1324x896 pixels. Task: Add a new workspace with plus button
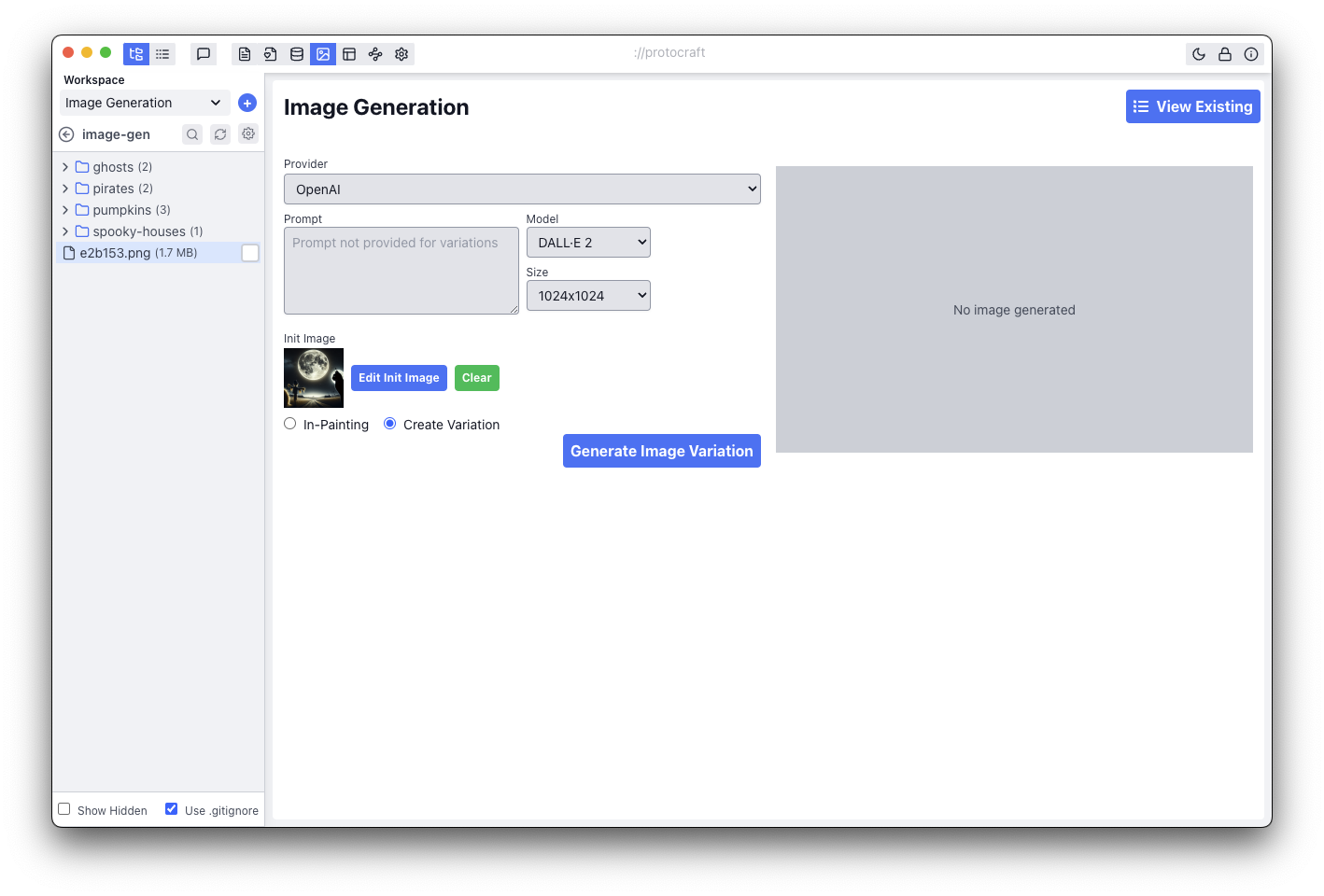247,103
